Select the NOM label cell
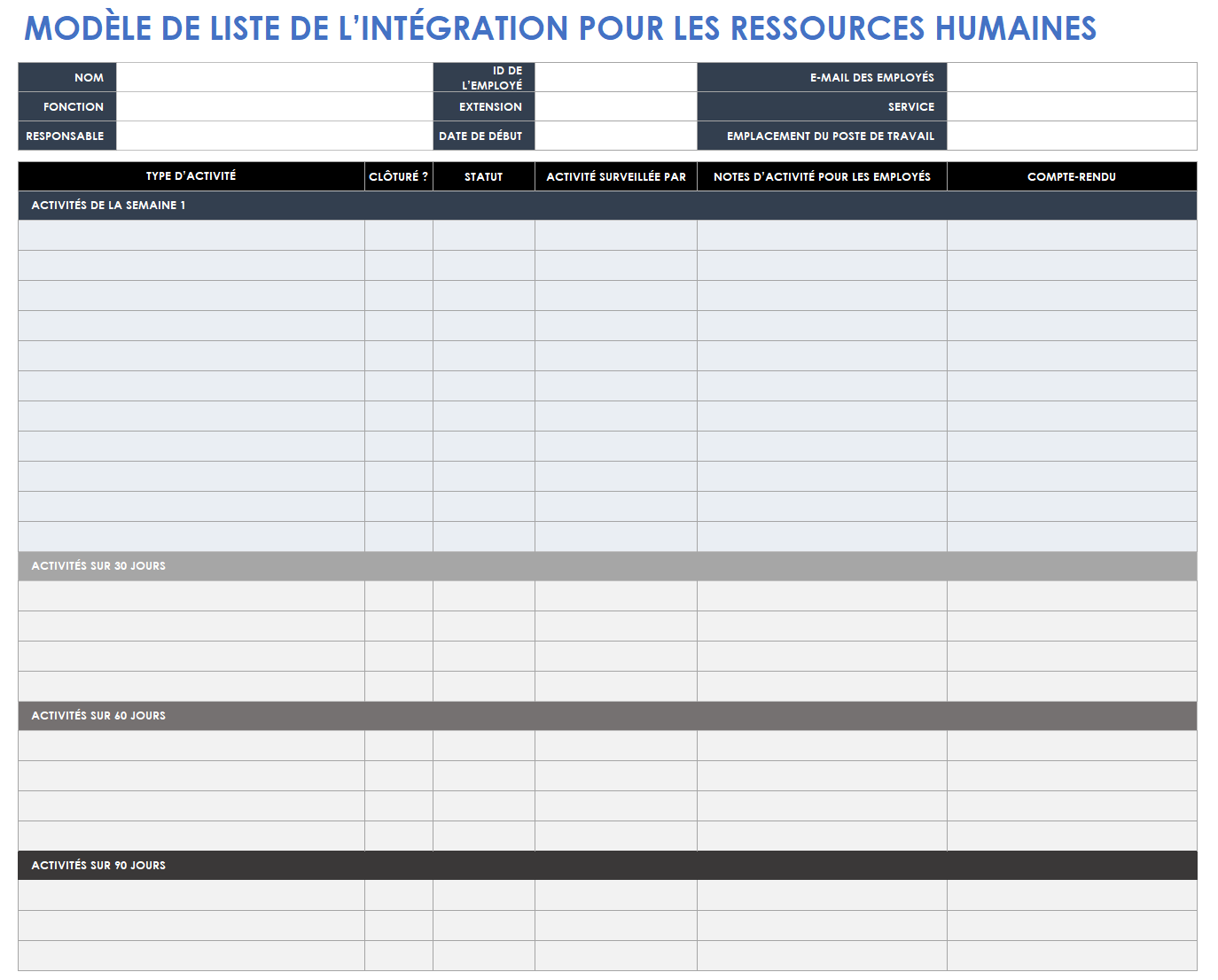The image size is (1218, 980). point(67,77)
